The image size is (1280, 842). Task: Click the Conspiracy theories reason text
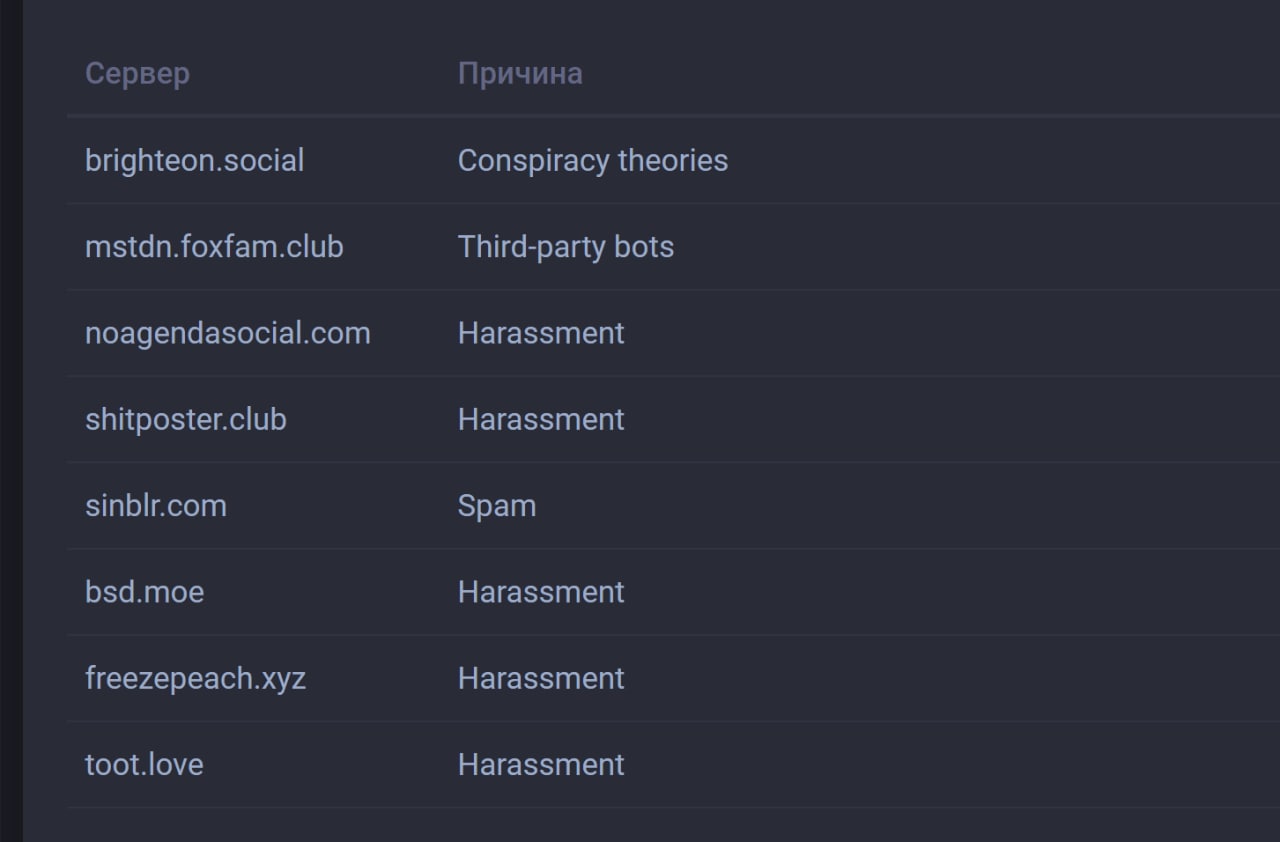click(593, 160)
